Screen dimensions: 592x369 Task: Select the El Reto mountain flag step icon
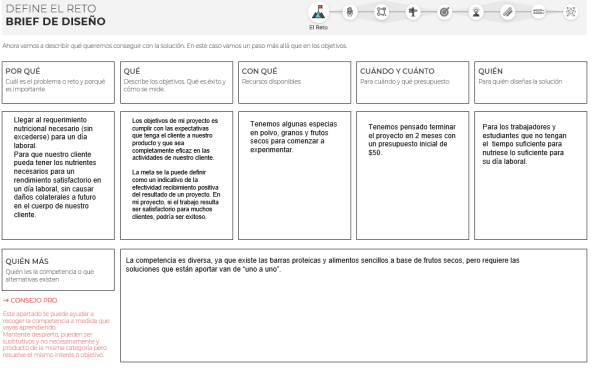point(319,12)
